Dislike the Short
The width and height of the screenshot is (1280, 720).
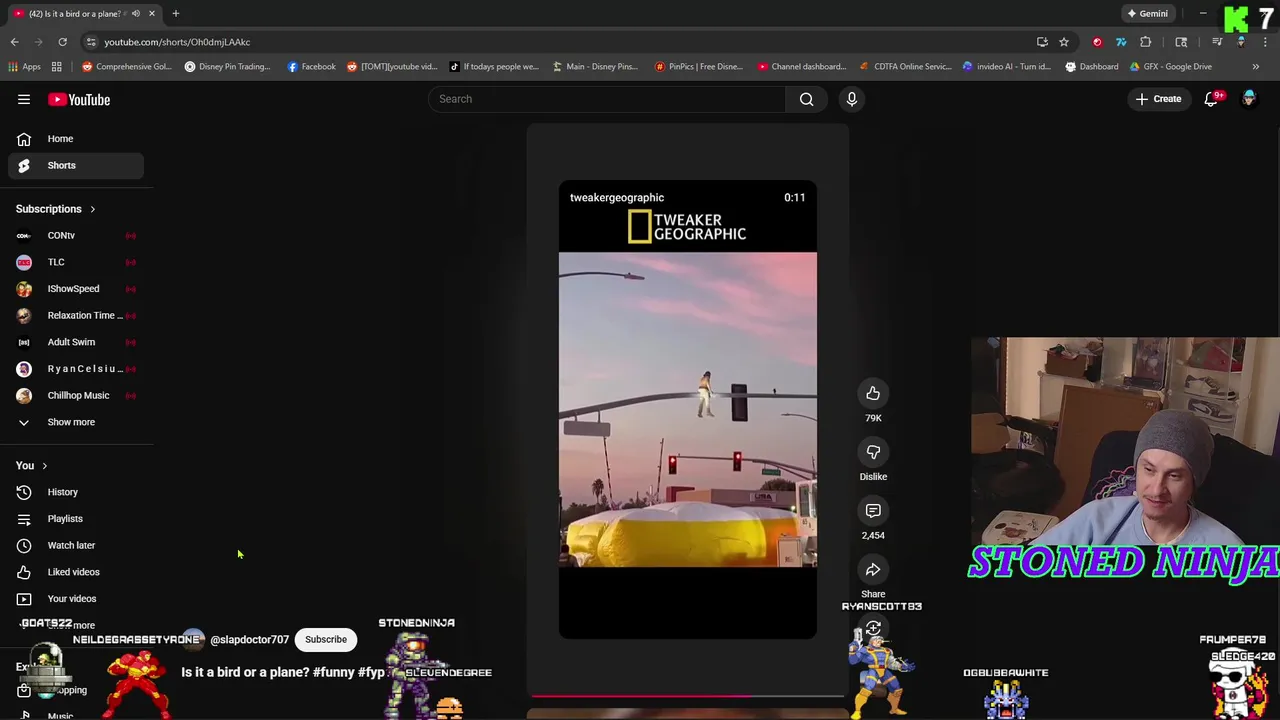tap(873, 452)
